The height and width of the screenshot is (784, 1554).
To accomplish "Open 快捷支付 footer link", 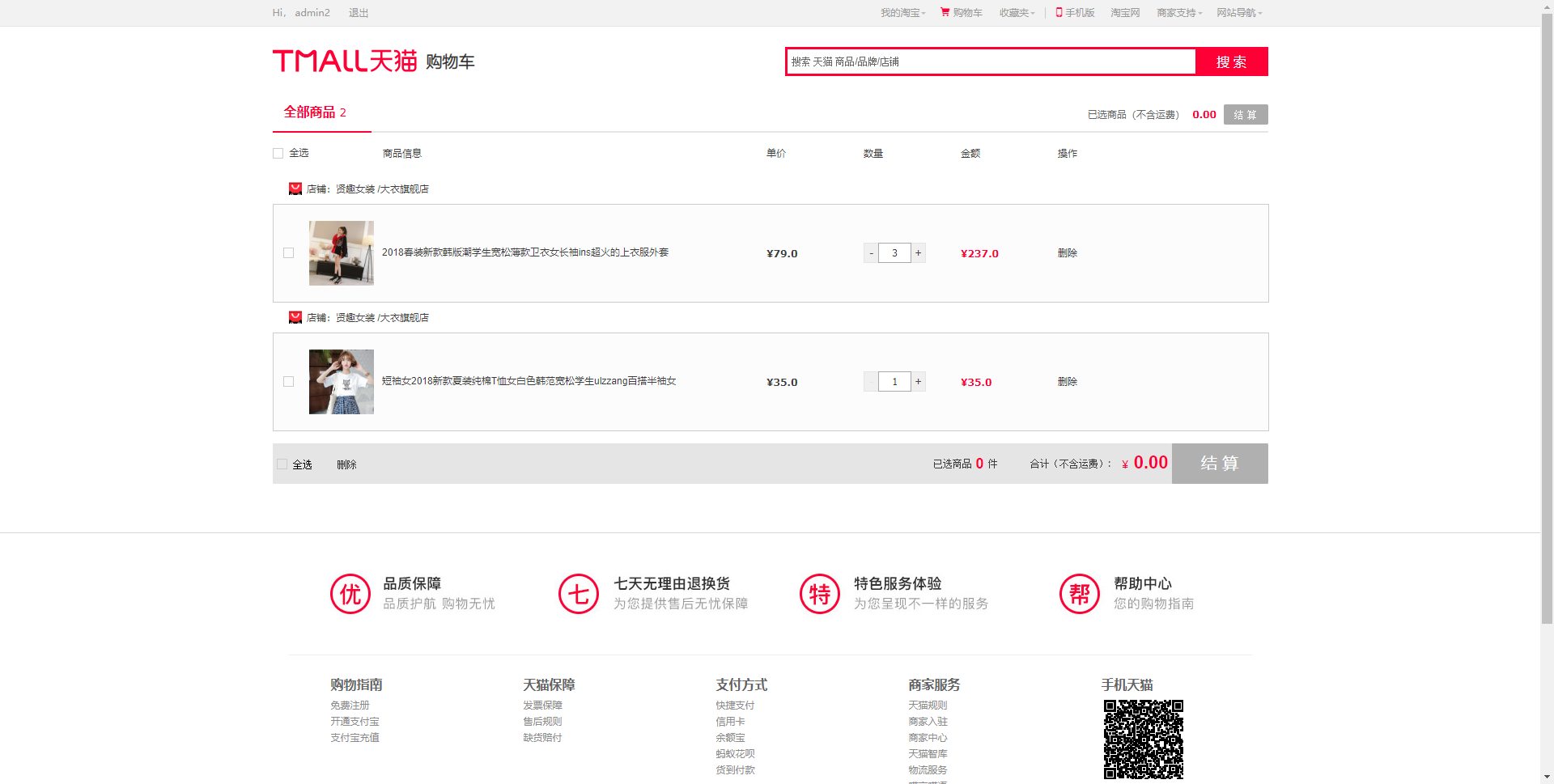I will (x=735, y=706).
